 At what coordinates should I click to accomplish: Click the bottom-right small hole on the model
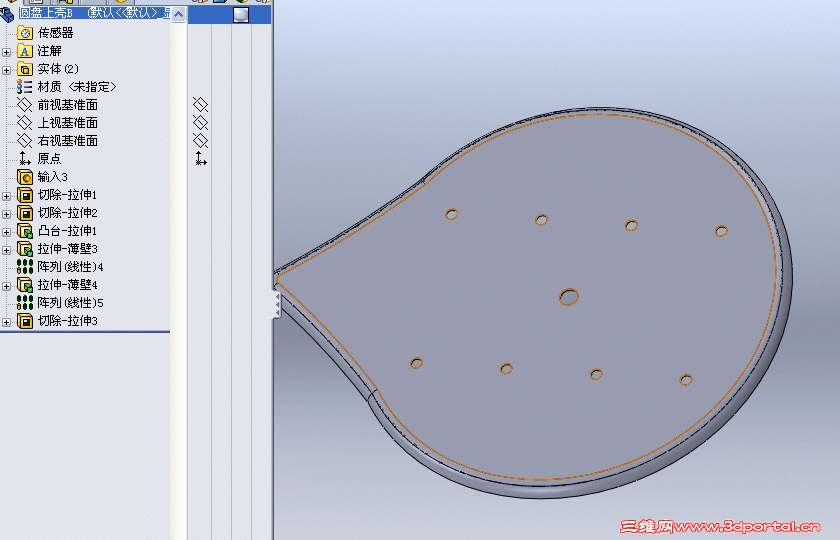(x=686, y=380)
